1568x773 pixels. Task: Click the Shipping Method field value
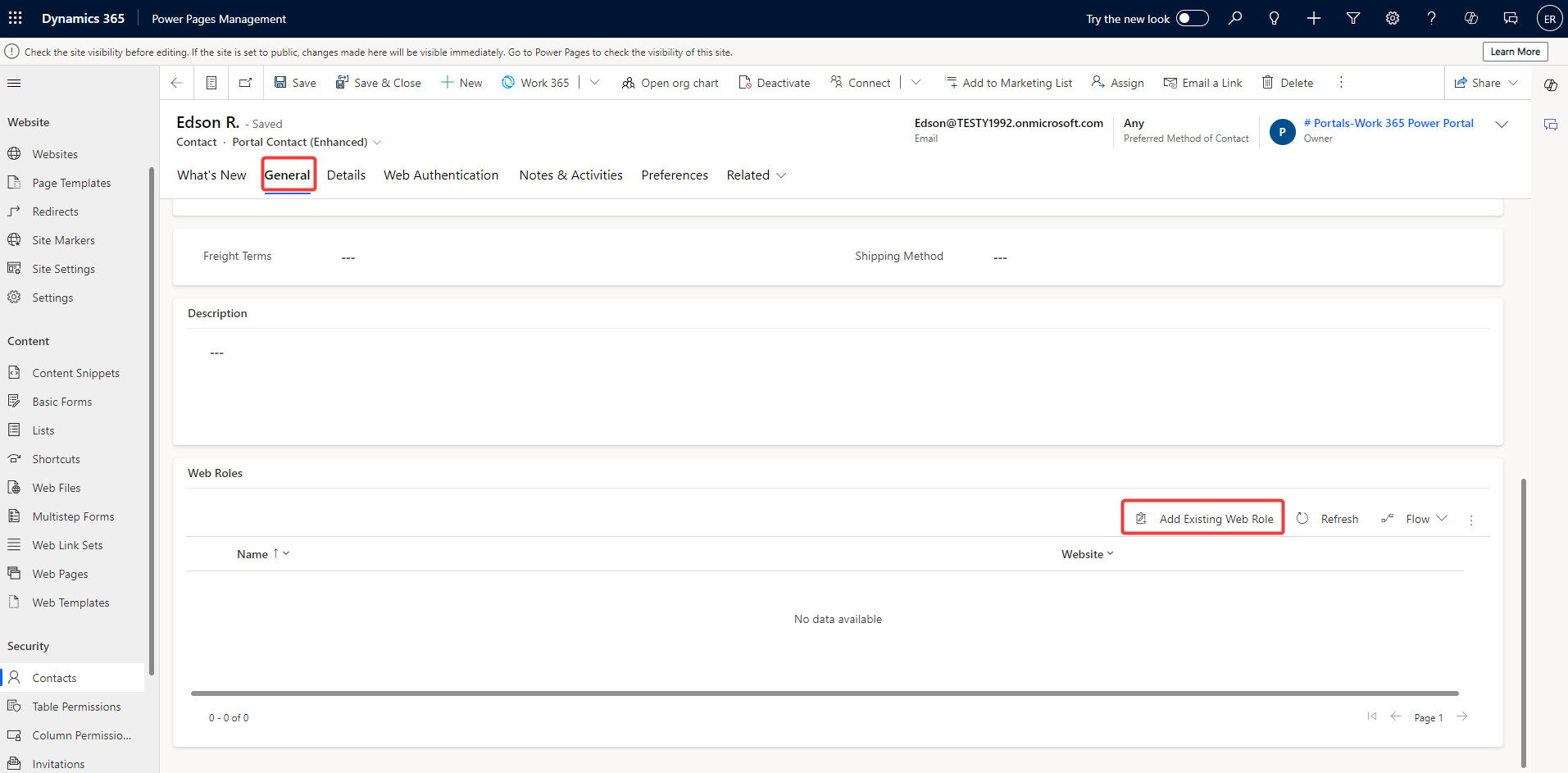pos(1000,257)
